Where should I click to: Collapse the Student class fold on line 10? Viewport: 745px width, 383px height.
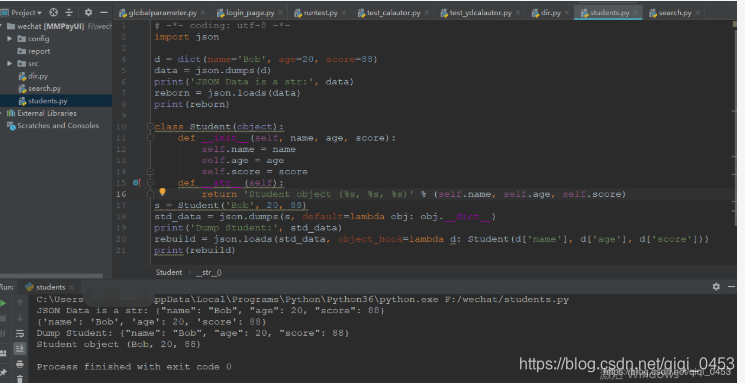click(150, 126)
